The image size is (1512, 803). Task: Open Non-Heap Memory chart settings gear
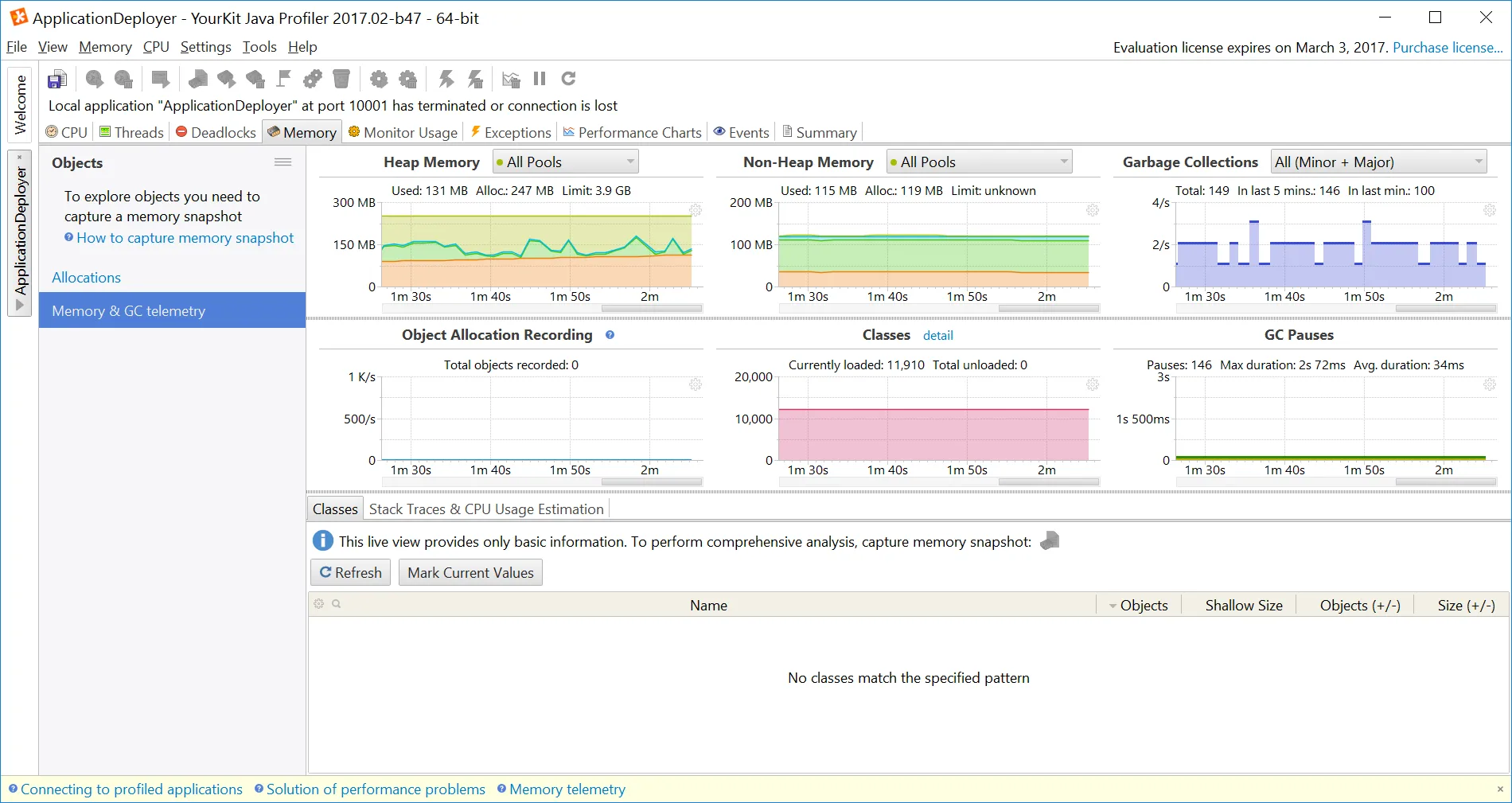1093,210
